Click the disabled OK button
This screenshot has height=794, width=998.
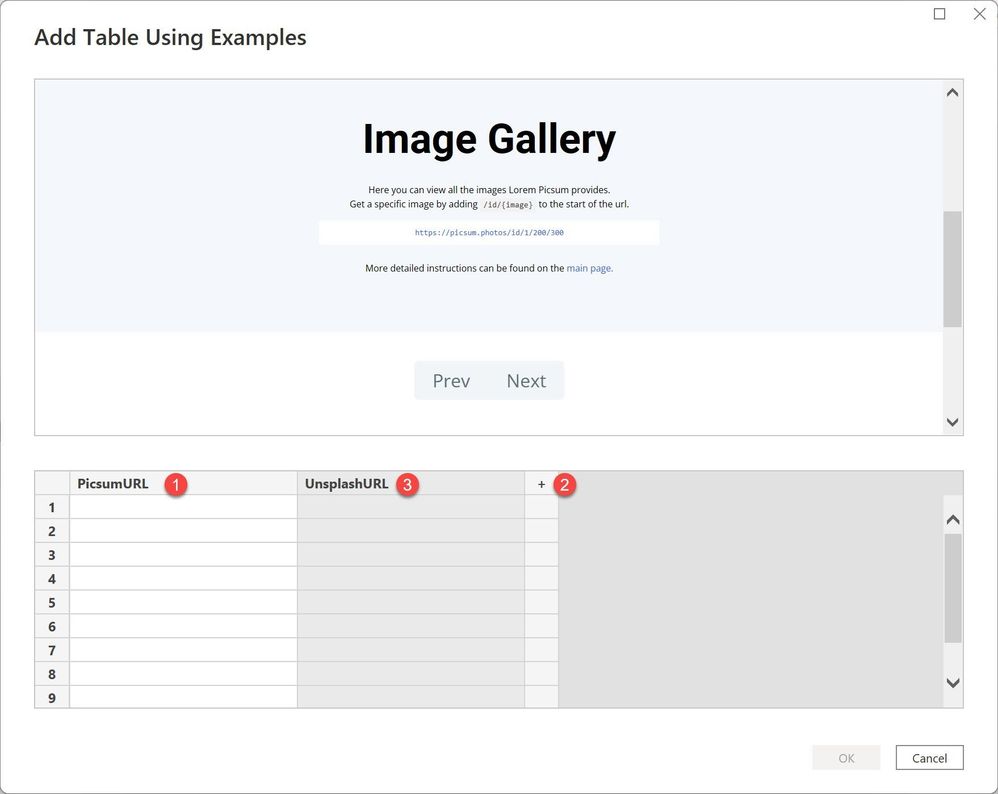[x=846, y=758]
